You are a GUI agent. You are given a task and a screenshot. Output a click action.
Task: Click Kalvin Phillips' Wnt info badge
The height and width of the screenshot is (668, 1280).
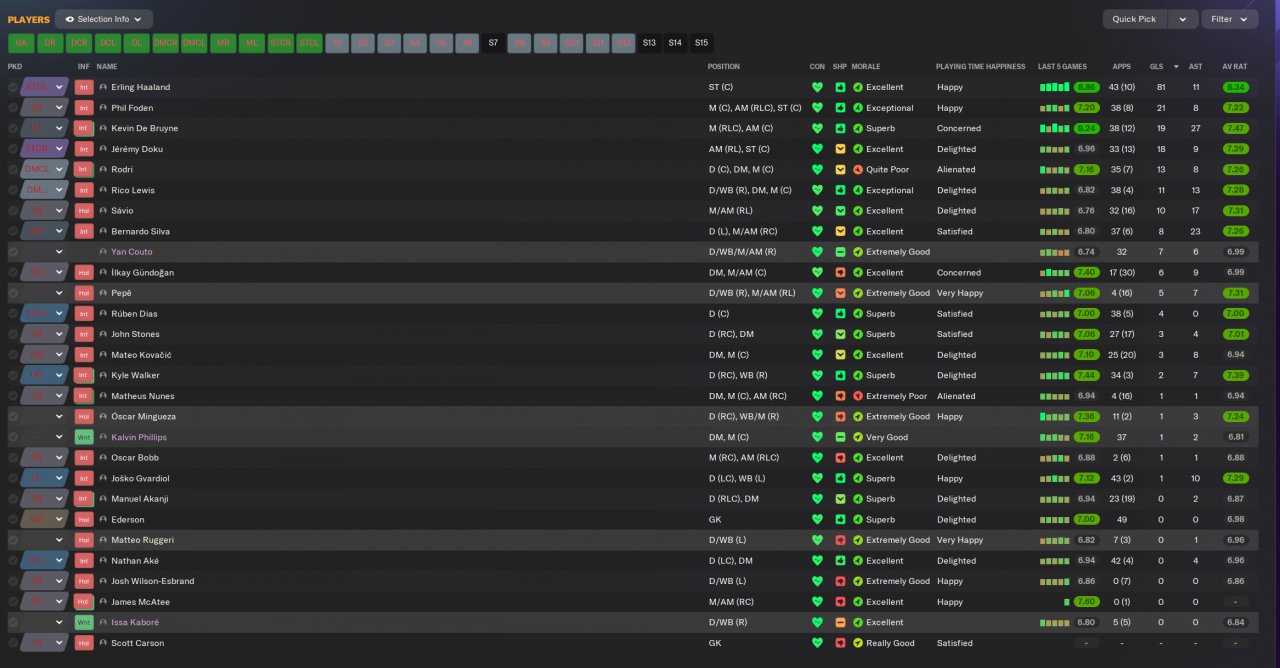coord(84,437)
